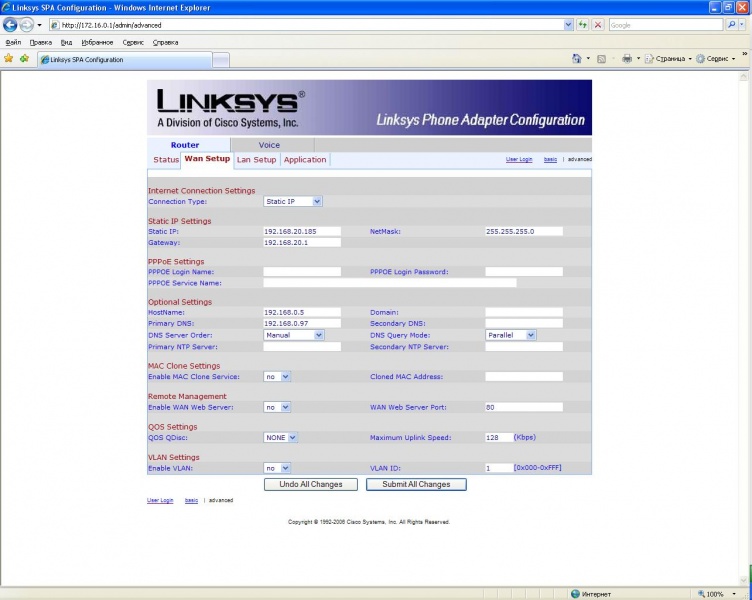
Task: Click the red Stop loading icon
Action: coord(598,24)
